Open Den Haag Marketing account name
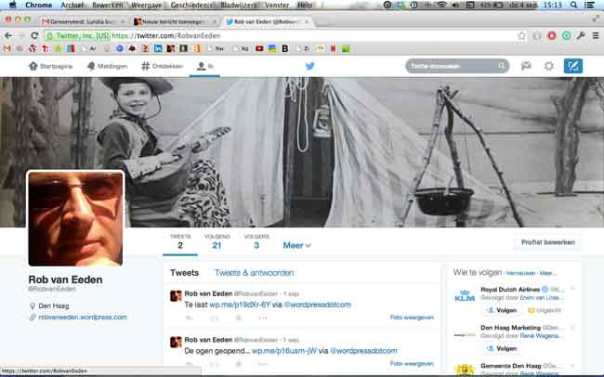 tap(510, 328)
